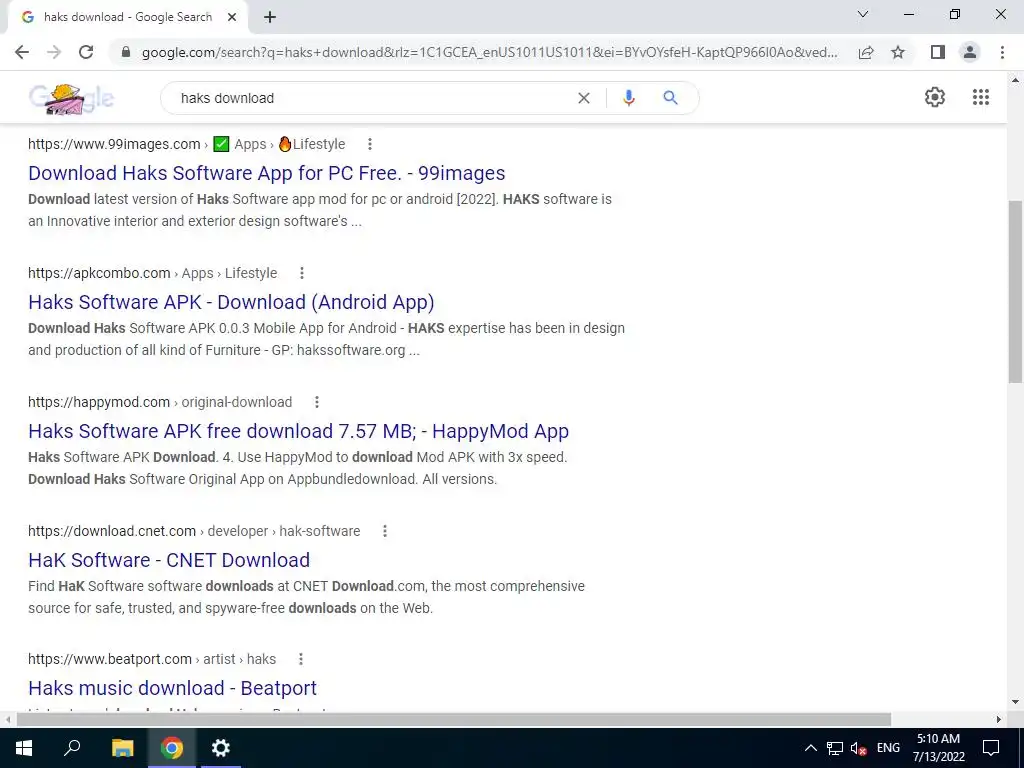Switch to Chrome on the taskbar
The width and height of the screenshot is (1024, 768).
pyautogui.click(x=172, y=748)
